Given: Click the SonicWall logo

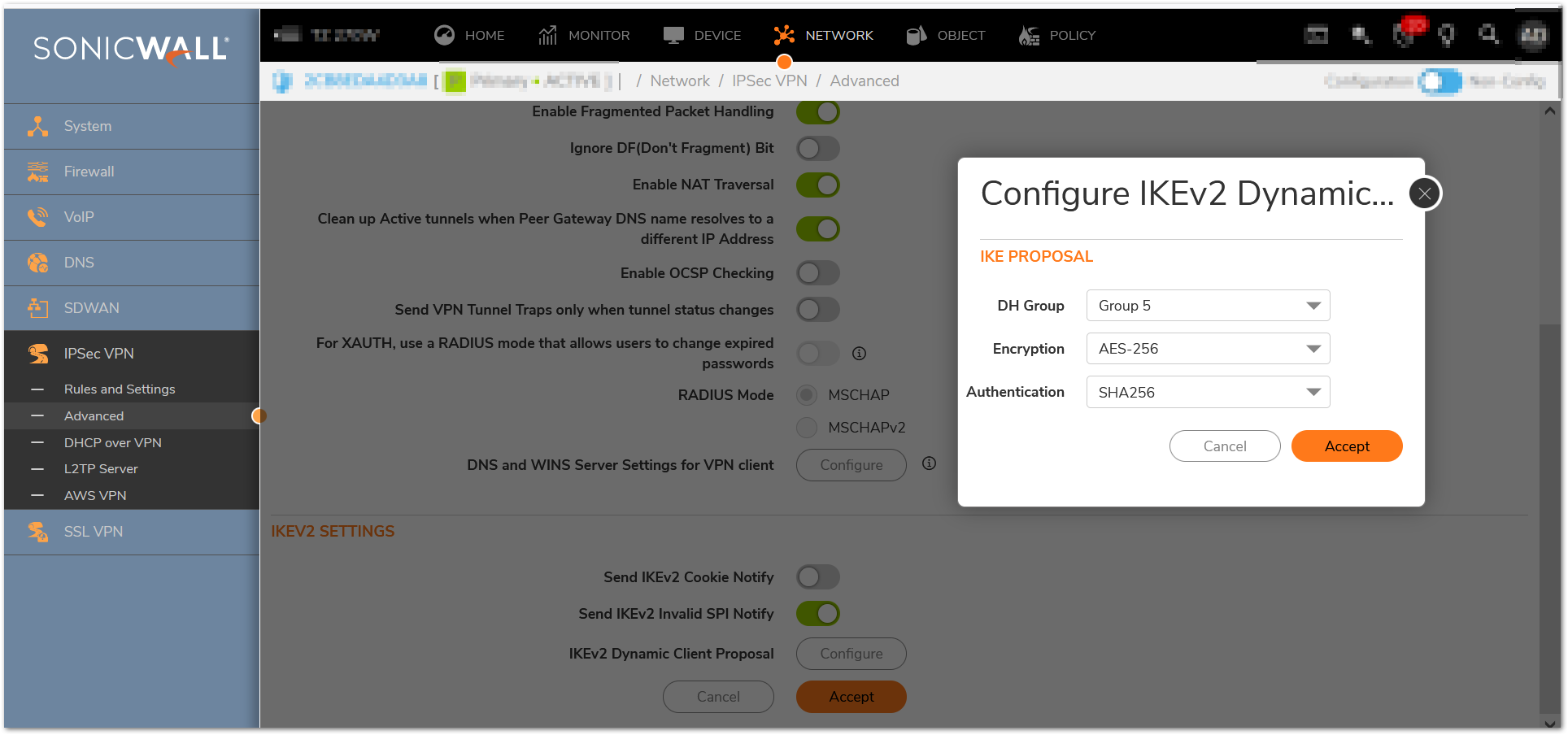Looking at the screenshot, I should 131,50.
